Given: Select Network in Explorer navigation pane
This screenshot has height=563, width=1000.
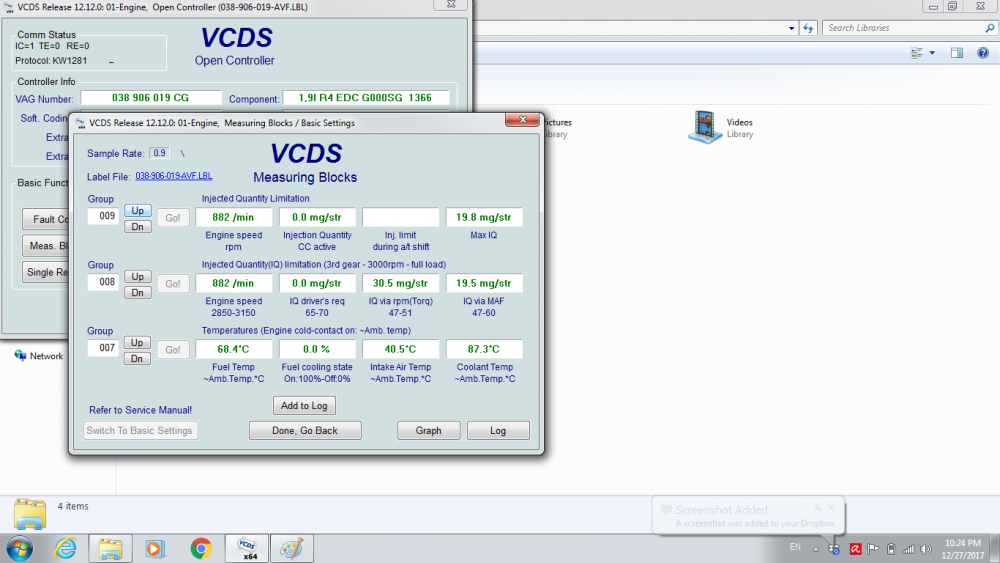Looking at the screenshot, I should 40,356.
